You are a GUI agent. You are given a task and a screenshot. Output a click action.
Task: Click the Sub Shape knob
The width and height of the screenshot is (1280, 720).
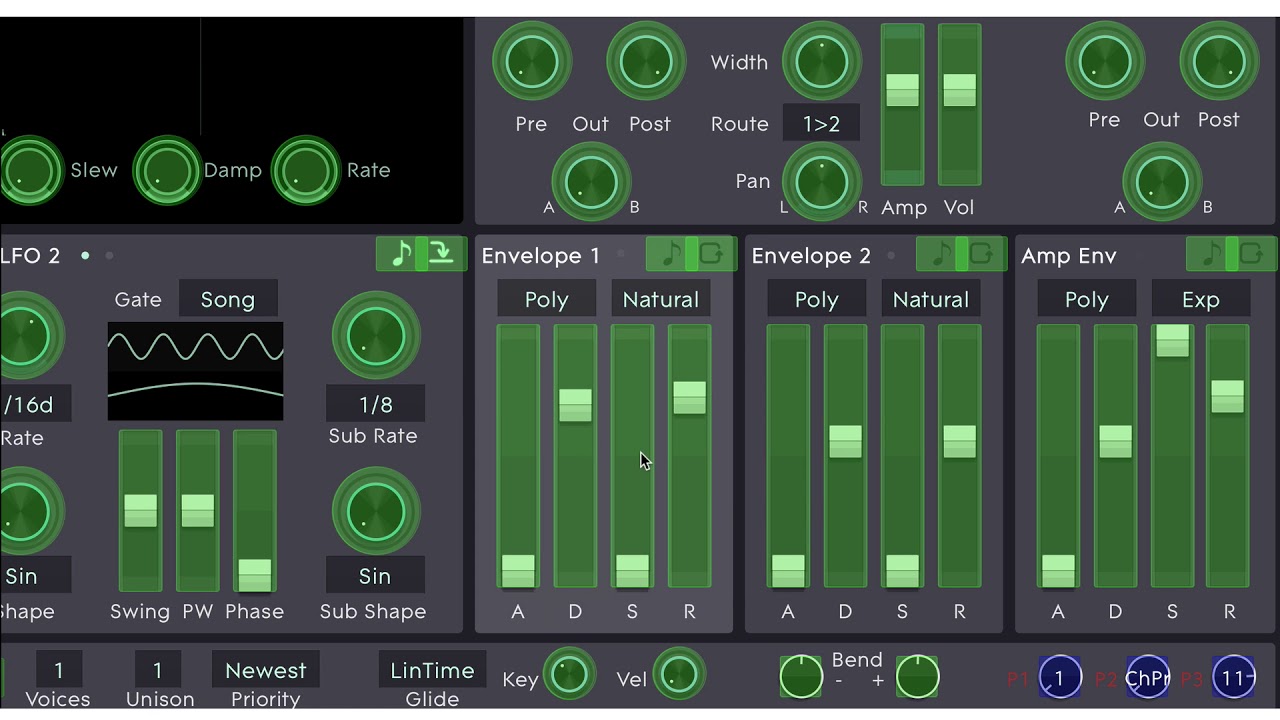coord(376,511)
